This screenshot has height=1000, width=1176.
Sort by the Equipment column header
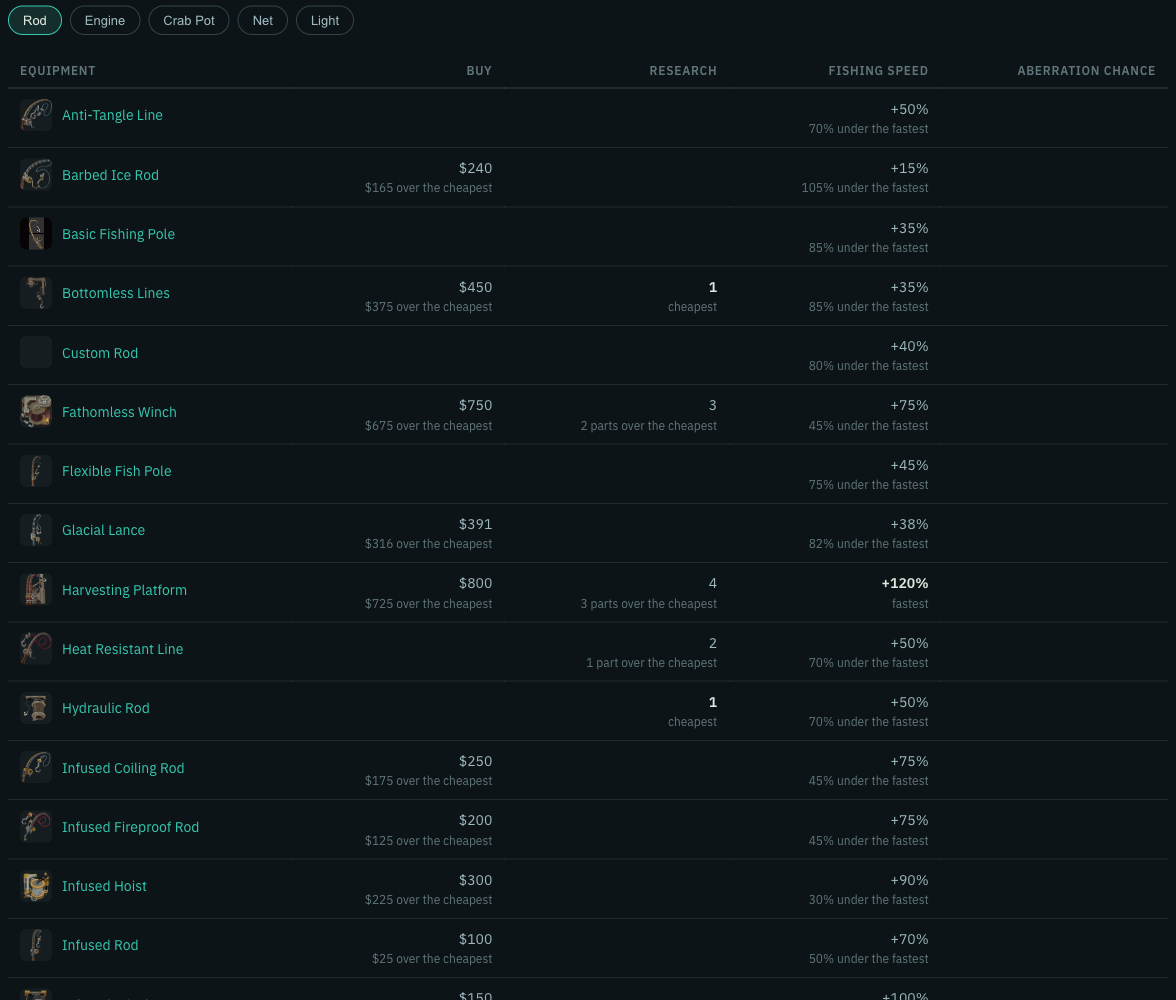point(58,71)
